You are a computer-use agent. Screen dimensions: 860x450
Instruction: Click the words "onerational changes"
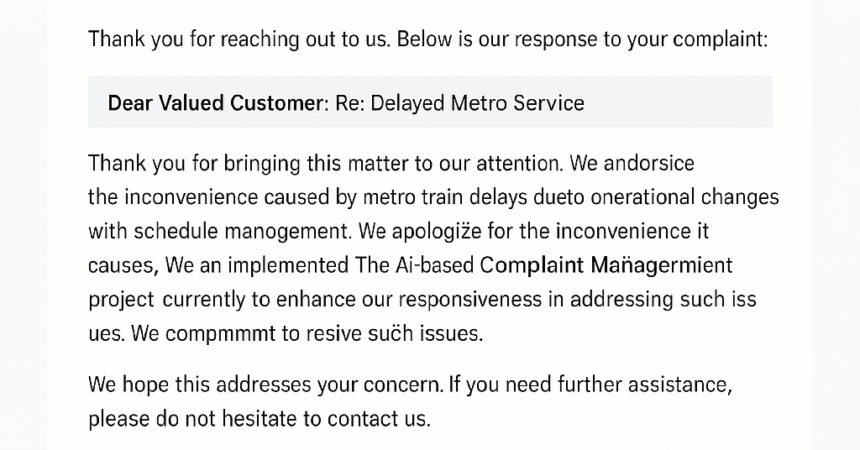coord(684,198)
